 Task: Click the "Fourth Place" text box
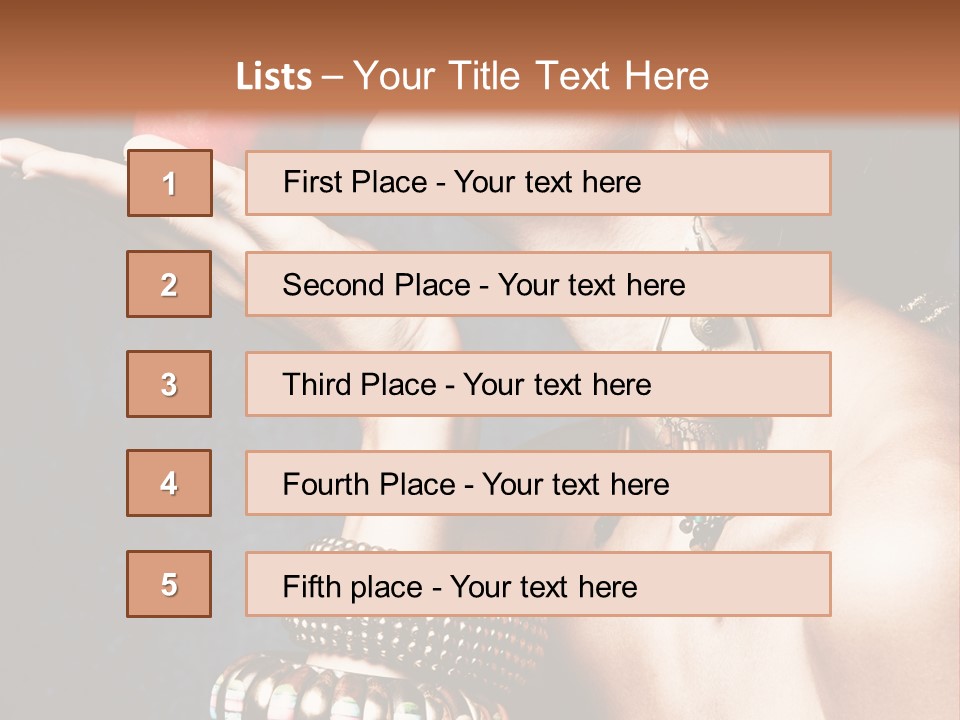538,484
